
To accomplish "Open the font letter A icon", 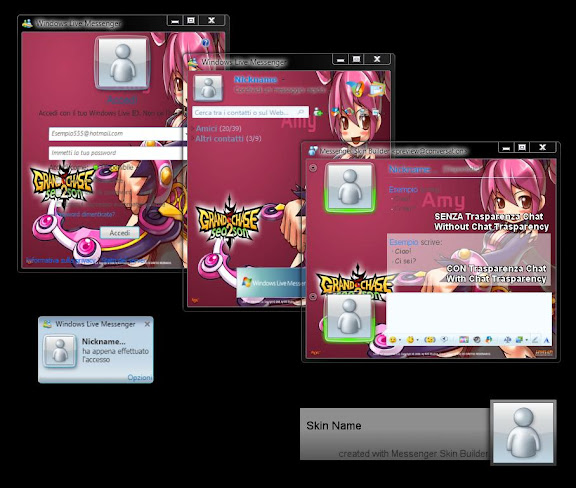I will tap(547, 340).
